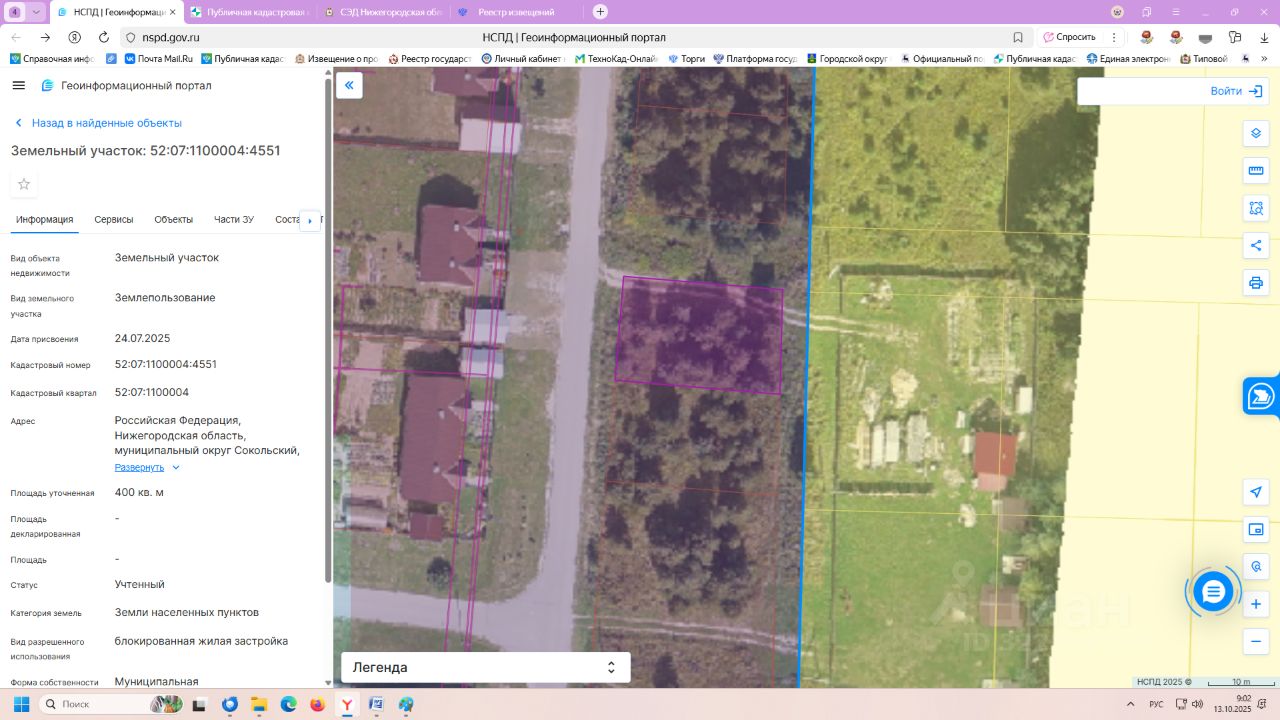
Task: Click the map search tool above zoom in
Action: (x=1256, y=567)
